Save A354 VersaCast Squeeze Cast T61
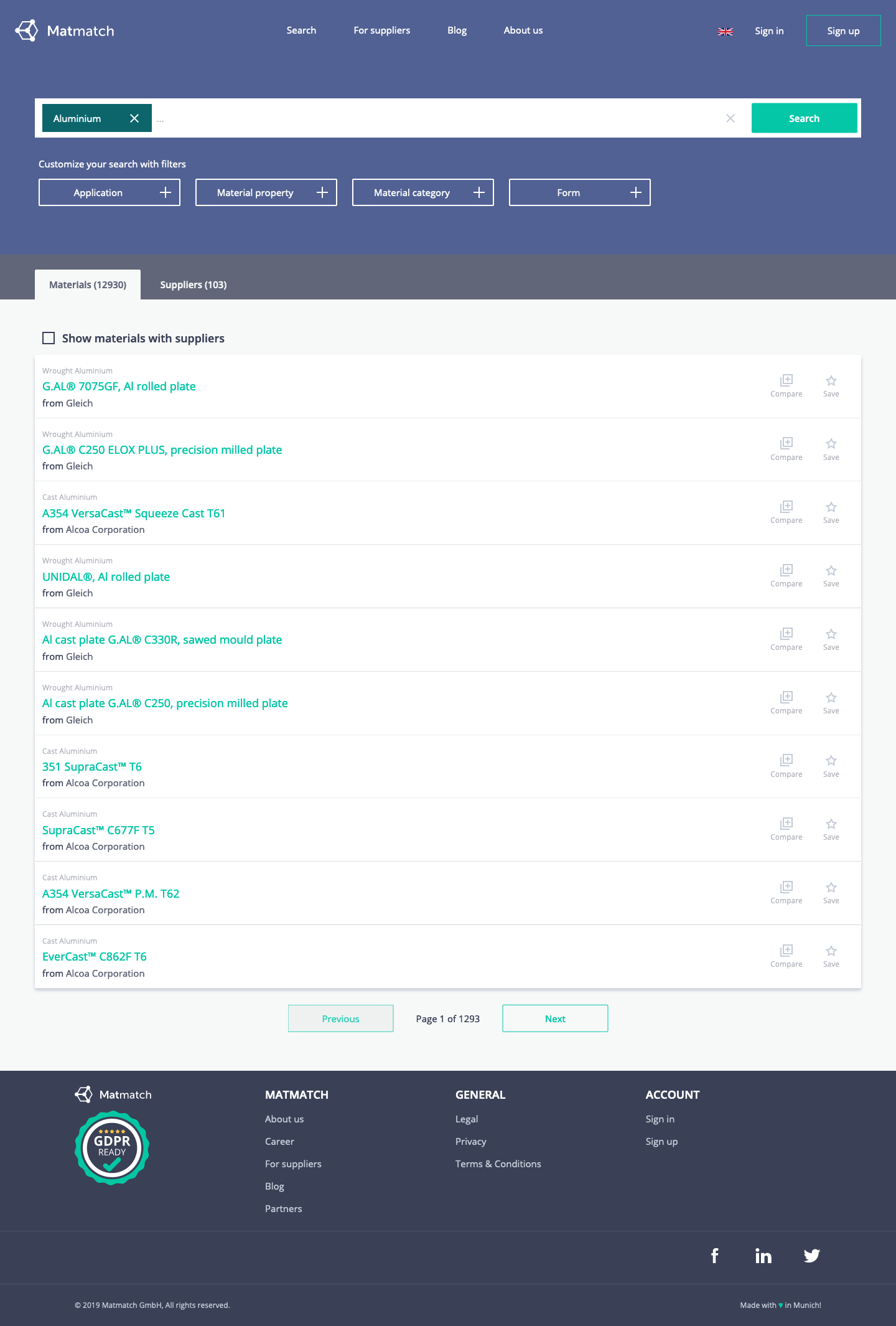 tap(831, 512)
